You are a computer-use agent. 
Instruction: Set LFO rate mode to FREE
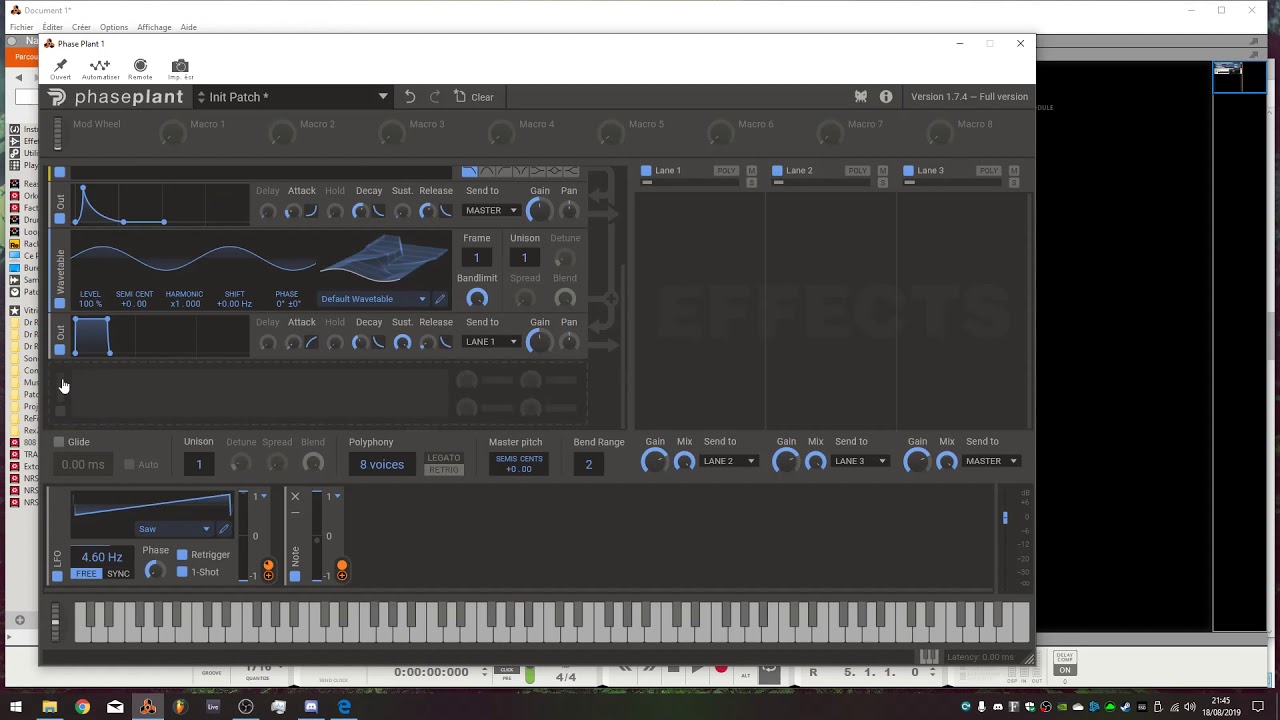[x=87, y=574]
